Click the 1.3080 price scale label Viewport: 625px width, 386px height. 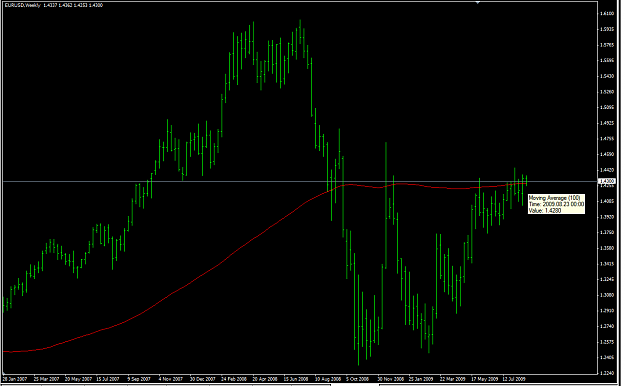[x=607, y=295]
